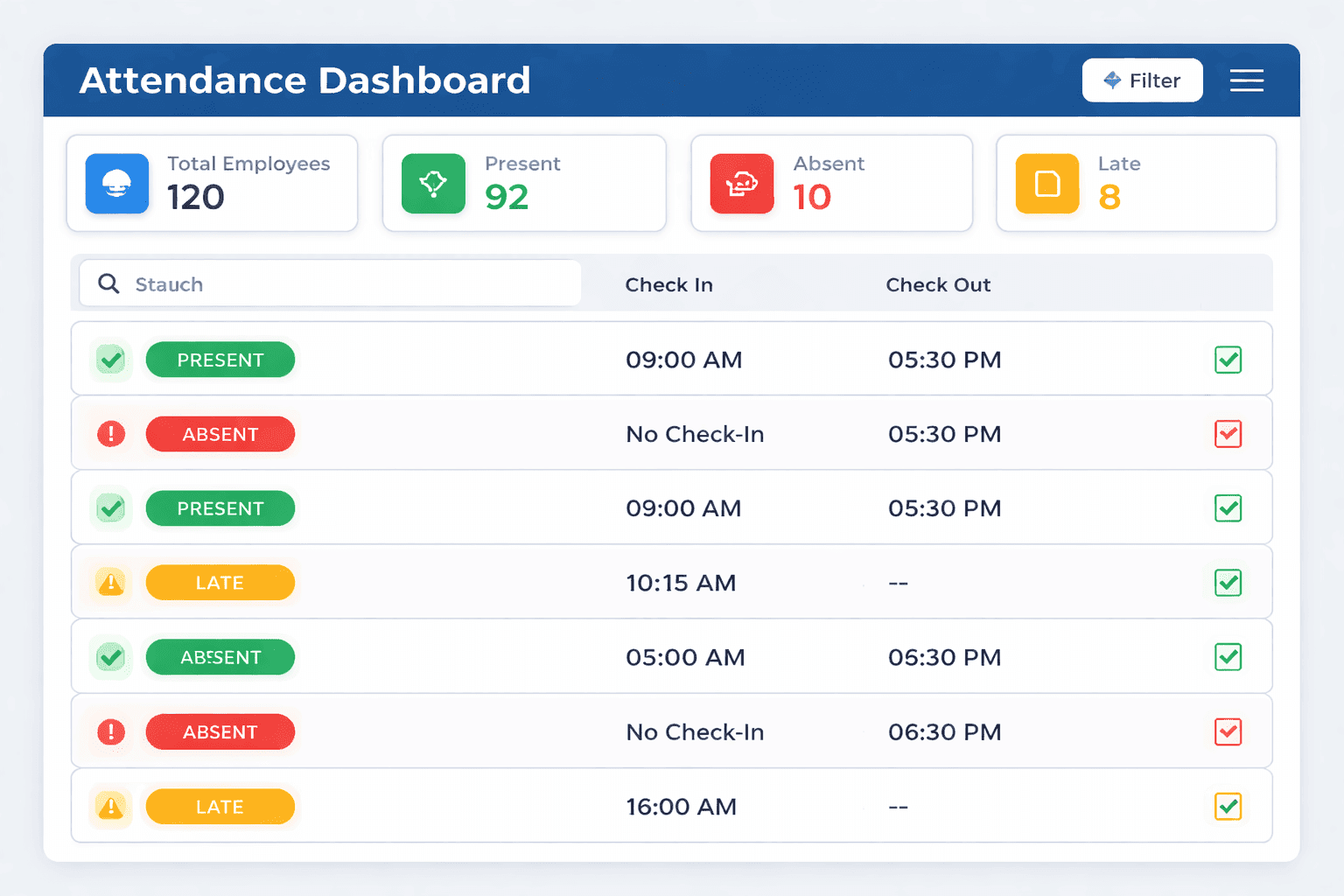Screen dimensions: 1344x896
Task: Click the Total Employees icon
Action: click(116, 184)
